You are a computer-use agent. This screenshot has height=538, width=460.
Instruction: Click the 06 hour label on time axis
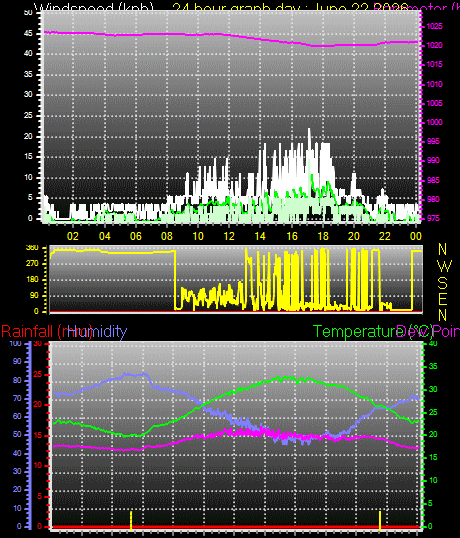pos(135,236)
